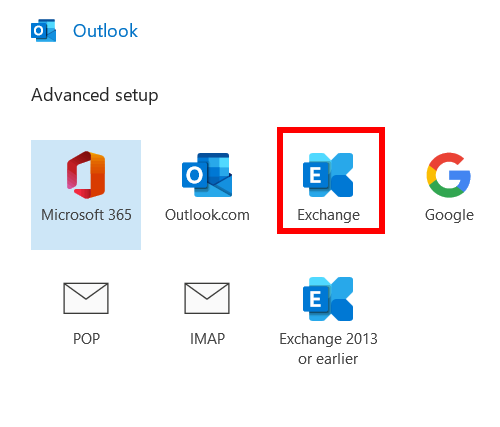The height and width of the screenshot is (427, 500).
Task: Click the blue Outlook title text
Action: (x=105, y=31)
